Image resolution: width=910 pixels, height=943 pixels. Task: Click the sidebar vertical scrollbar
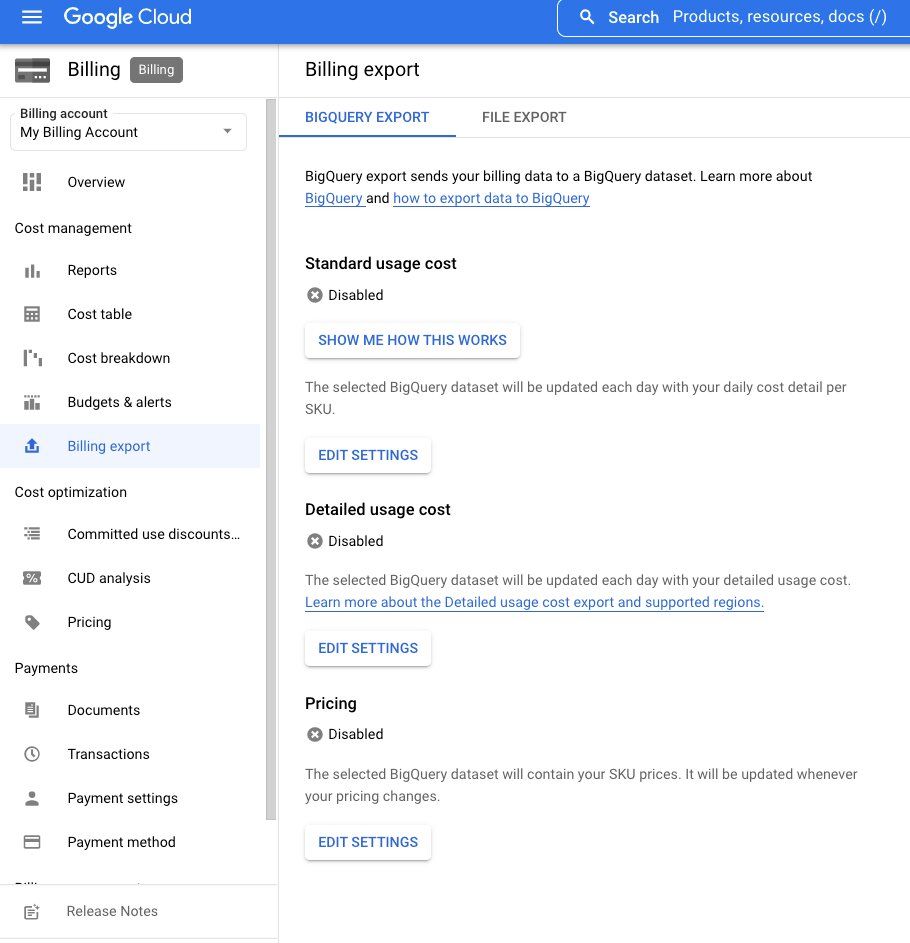(271, 460)
